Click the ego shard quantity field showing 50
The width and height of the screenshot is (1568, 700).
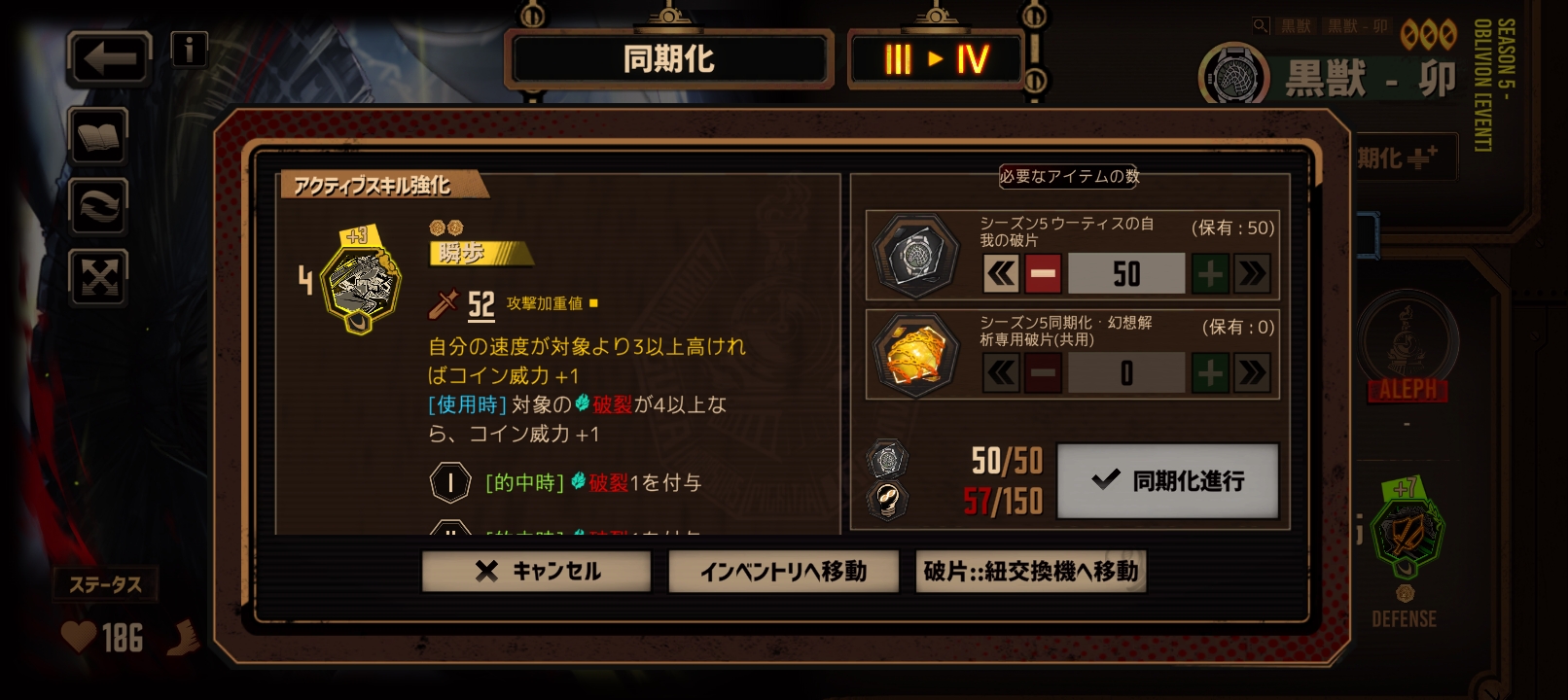[1126, 274]
